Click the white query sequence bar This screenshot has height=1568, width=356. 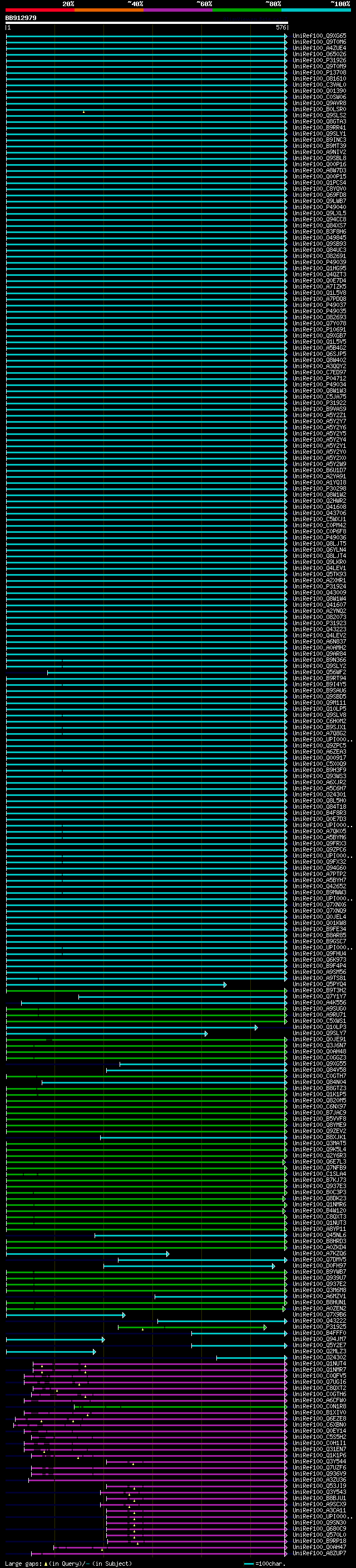pyautogui.click(x=147, y=23)
